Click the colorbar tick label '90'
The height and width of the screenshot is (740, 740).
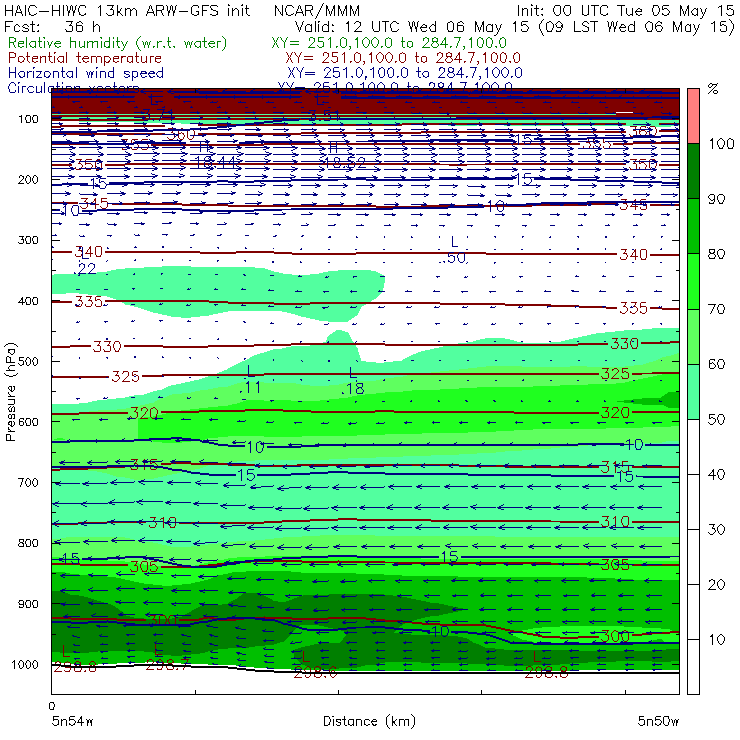(x=716, y=199)
